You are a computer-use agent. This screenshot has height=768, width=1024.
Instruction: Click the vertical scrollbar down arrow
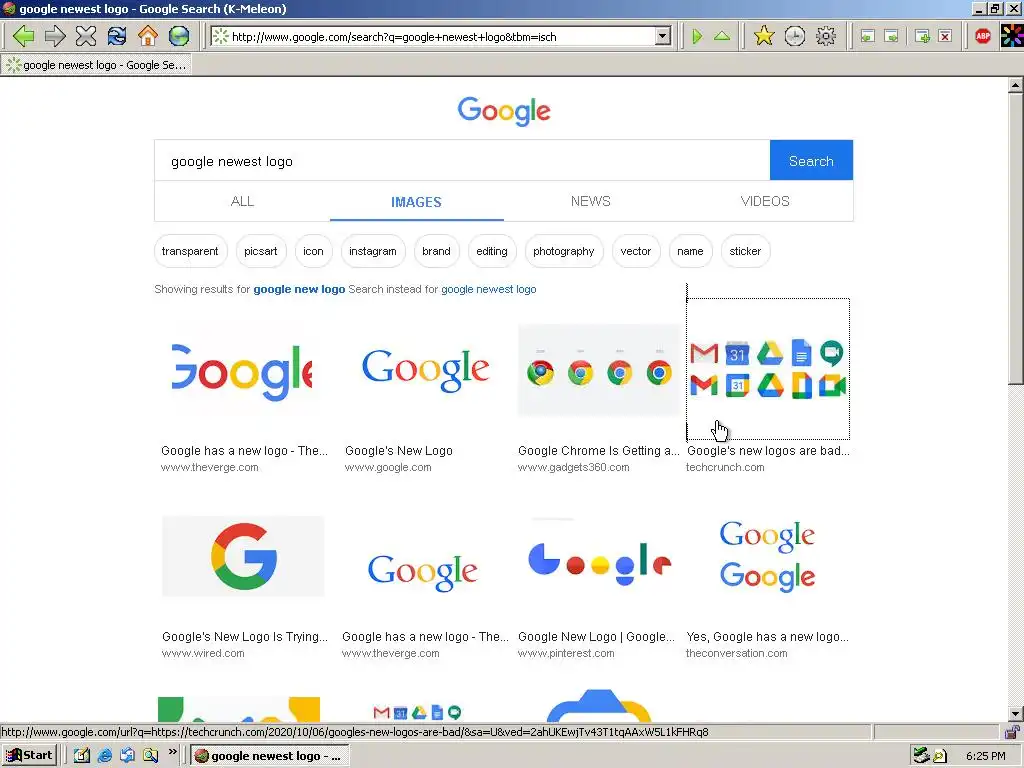1016,714
